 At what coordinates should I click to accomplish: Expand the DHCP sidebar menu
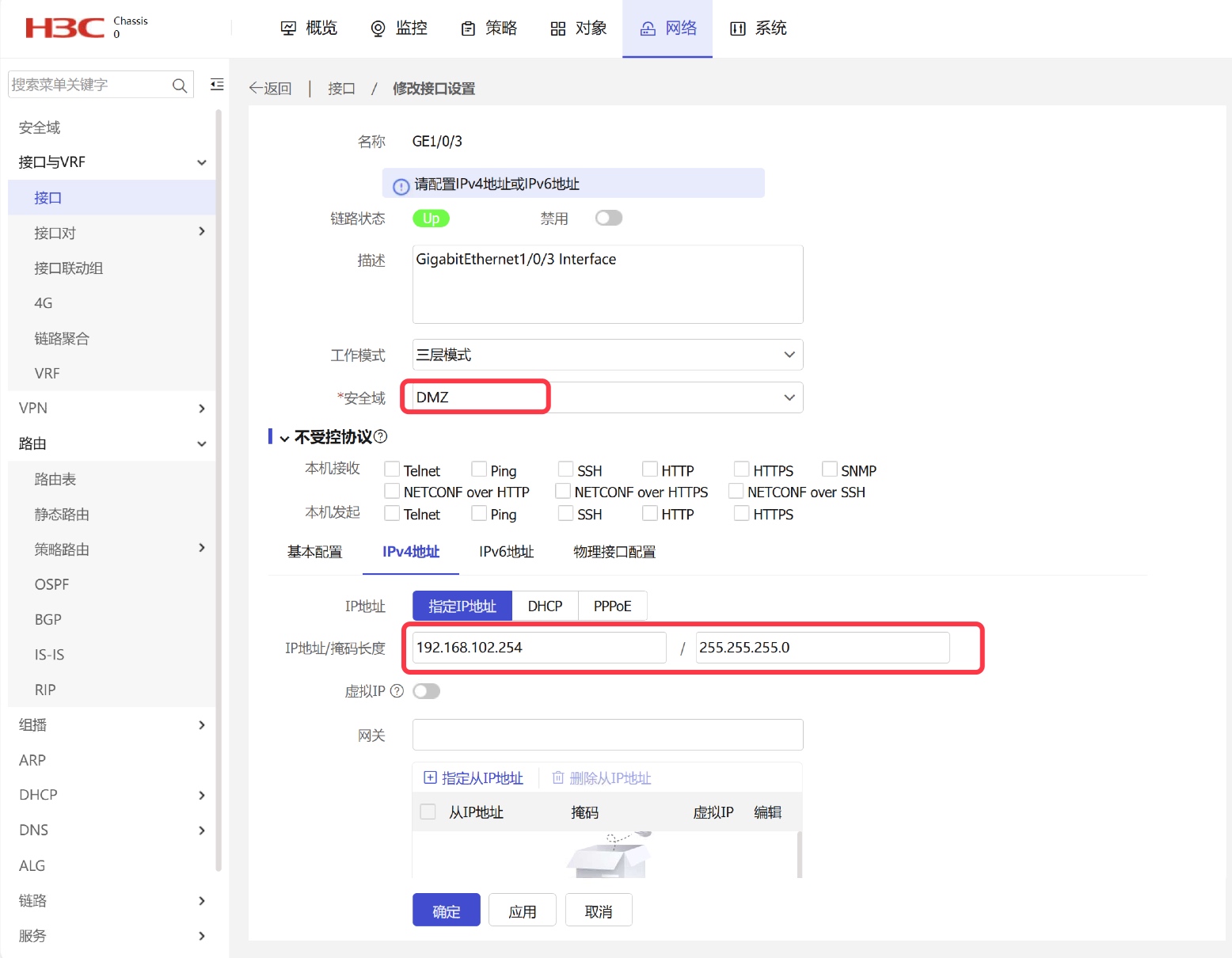tap(202, 795)
